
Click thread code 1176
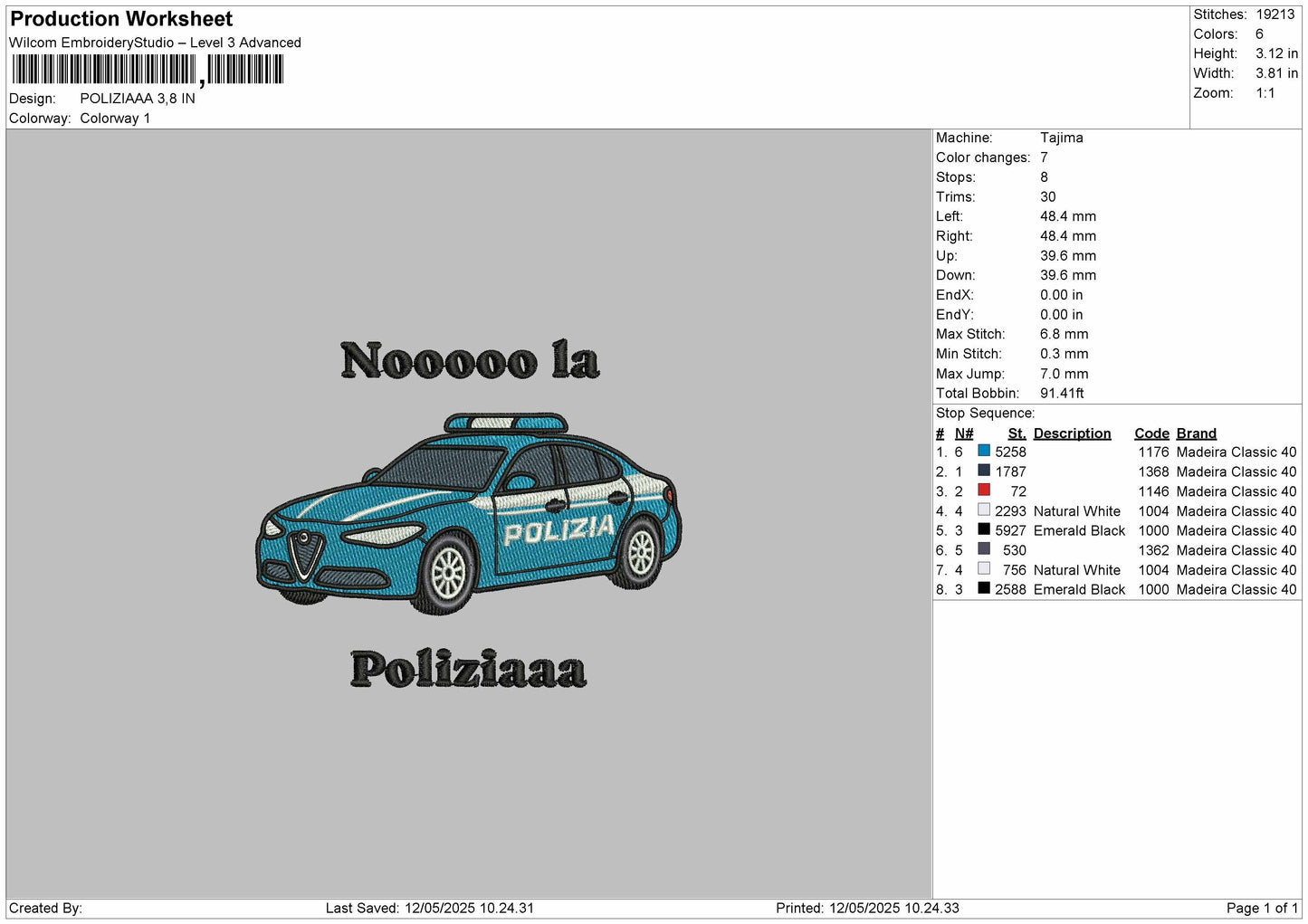pos(1153,452)
